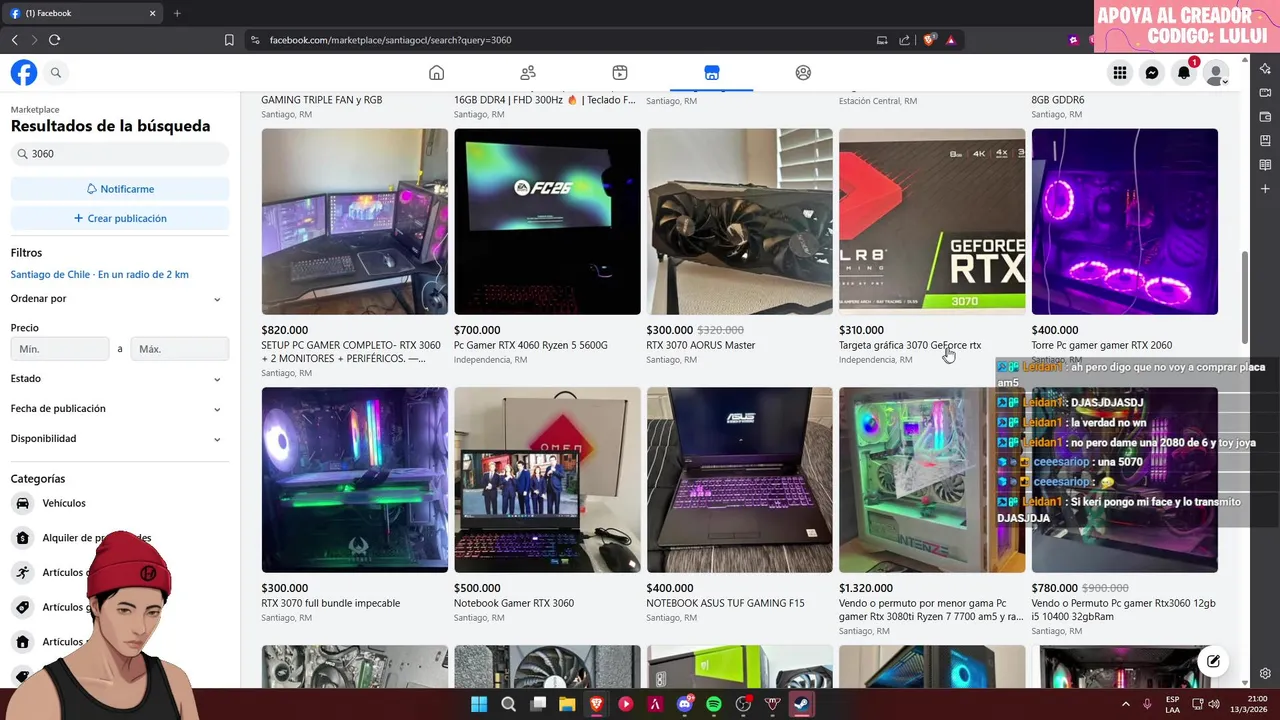
Task: Click the Crear publicación button
Action: (x=120, y=218)
